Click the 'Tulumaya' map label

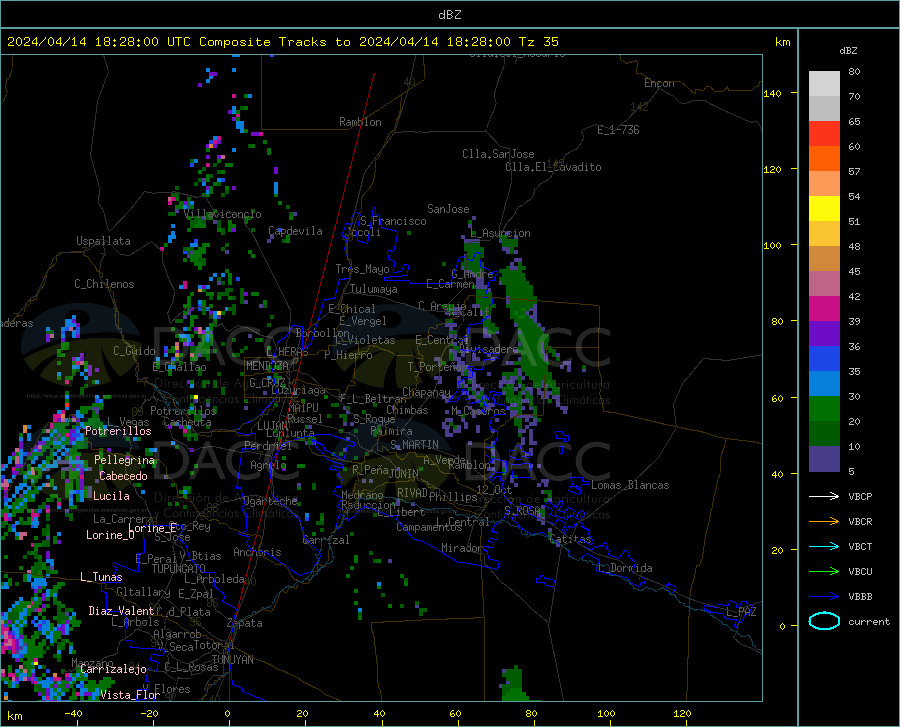tap(374, 289)
